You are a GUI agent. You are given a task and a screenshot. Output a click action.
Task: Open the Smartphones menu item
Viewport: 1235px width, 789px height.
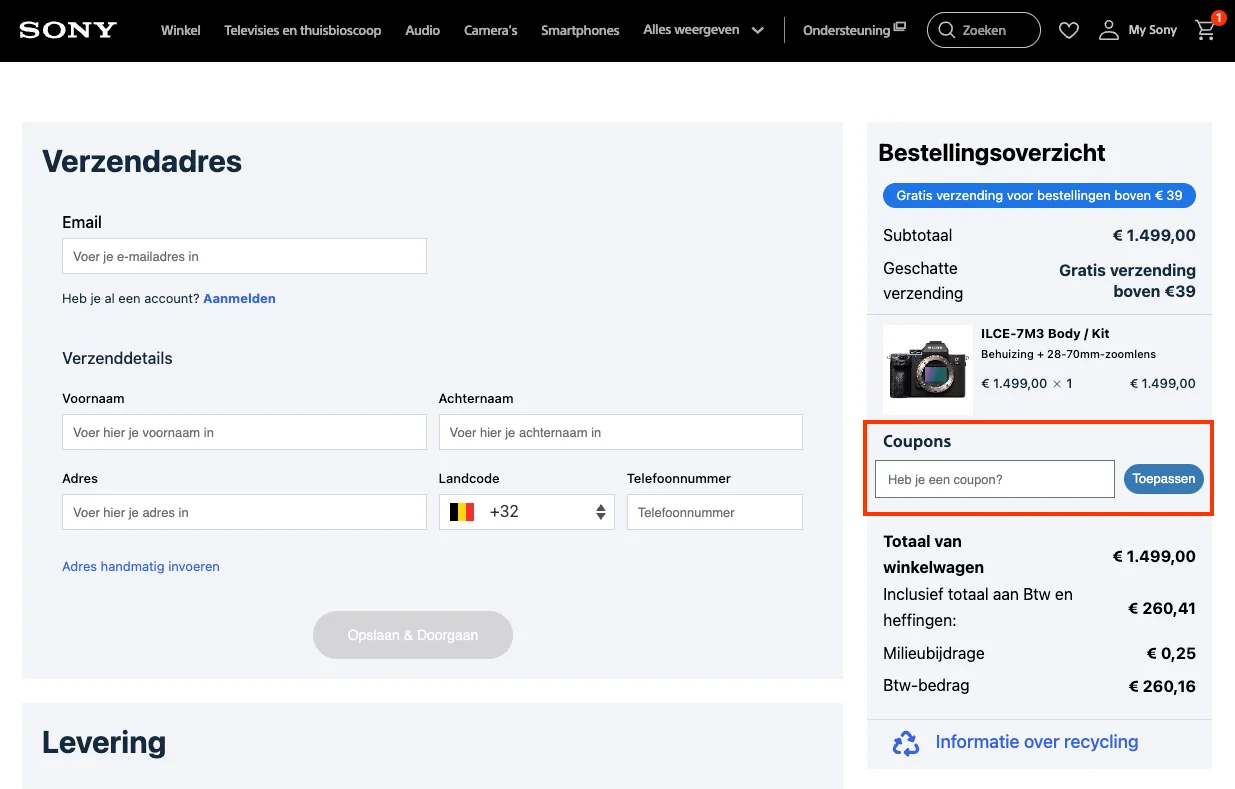(580, 30)
